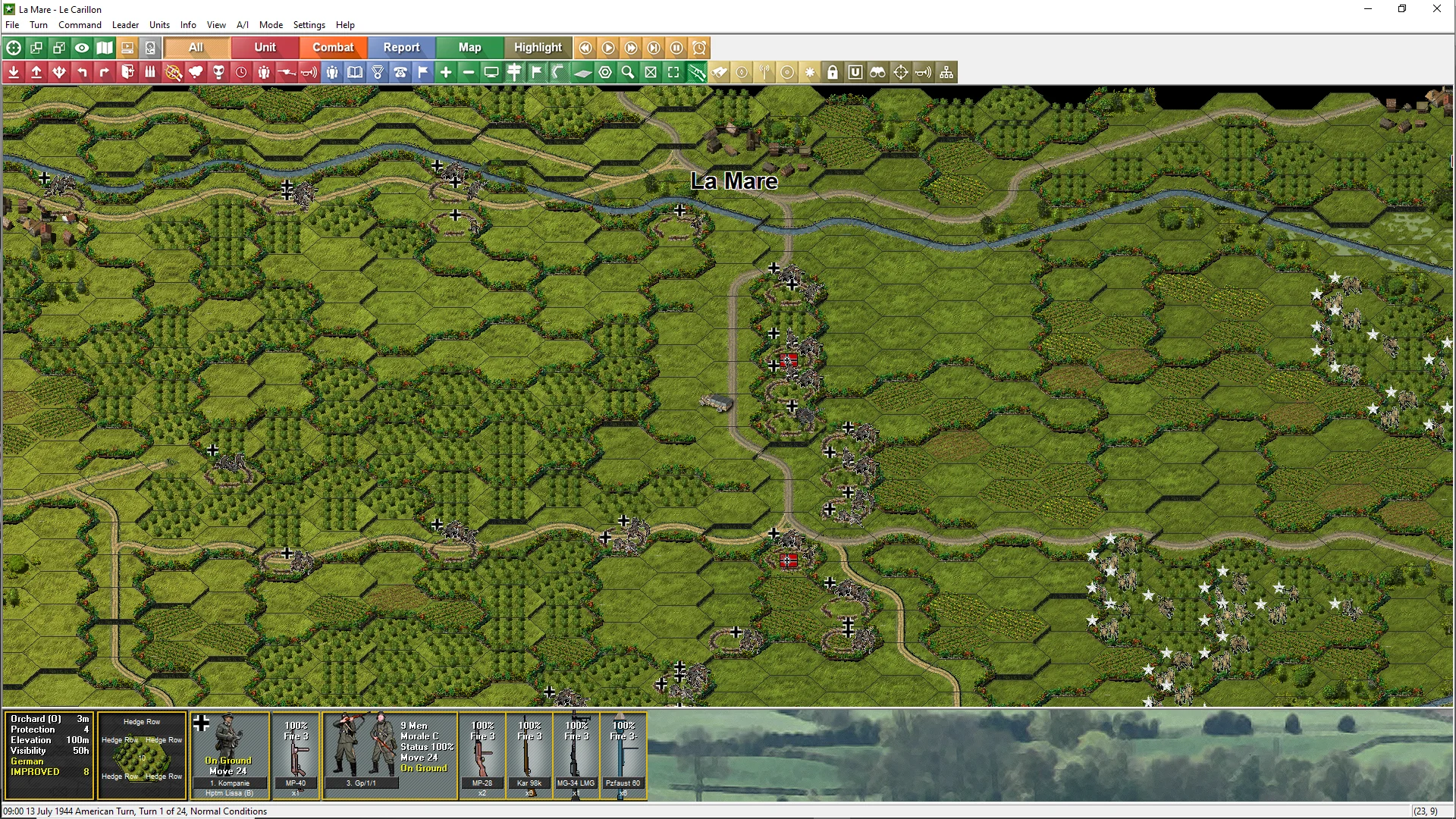Open the Settings menu
This screenshot has width=1456, height=819.
click(x=309, y=25)
